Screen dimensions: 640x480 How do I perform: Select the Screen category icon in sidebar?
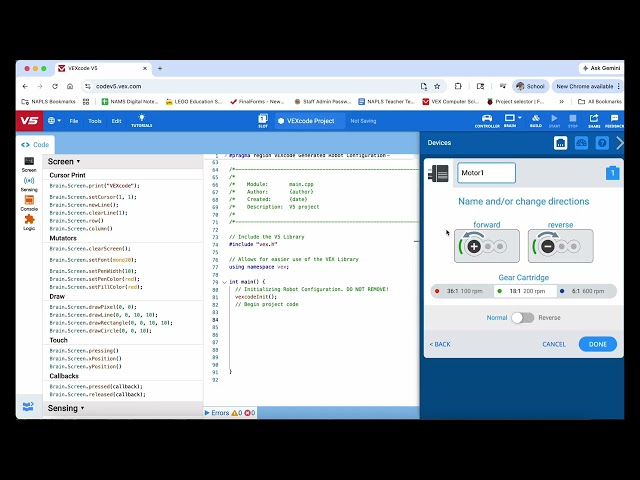pos(29,164)
